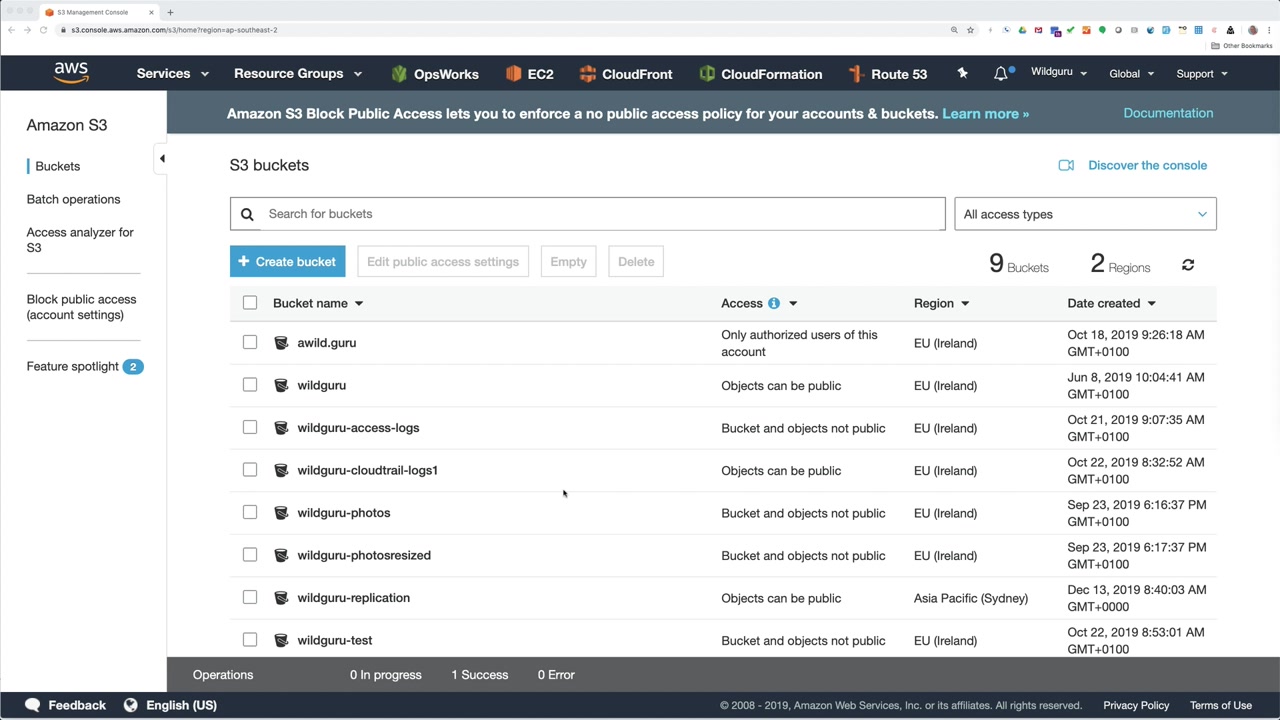Image resolution: width=1280 pixels, height=720 pixels.
Task: Sort by Access column arrow
Action: (x=793, y=303)
